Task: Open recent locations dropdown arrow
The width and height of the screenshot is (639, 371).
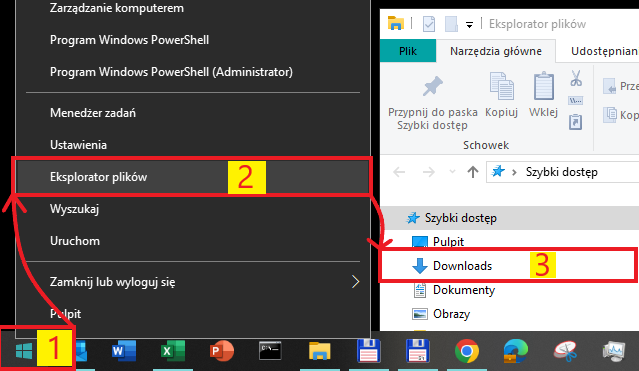Action: [x=452, y=172]
